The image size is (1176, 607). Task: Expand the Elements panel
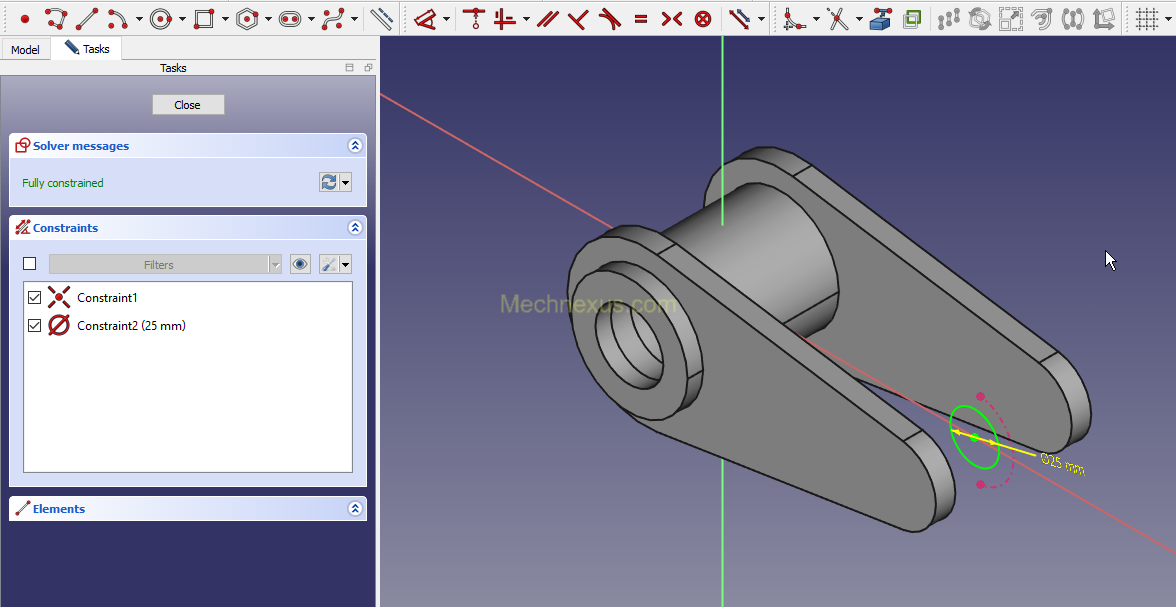tap(354, 509)
